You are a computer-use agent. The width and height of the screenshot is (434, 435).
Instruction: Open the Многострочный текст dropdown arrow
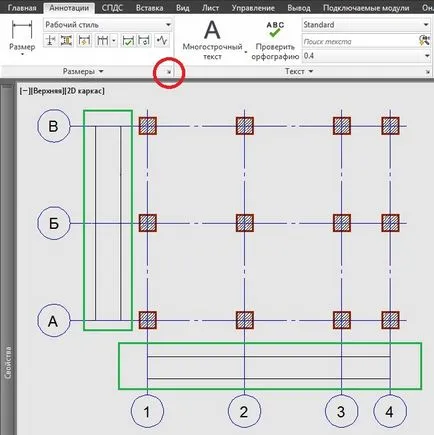[246, 52]
